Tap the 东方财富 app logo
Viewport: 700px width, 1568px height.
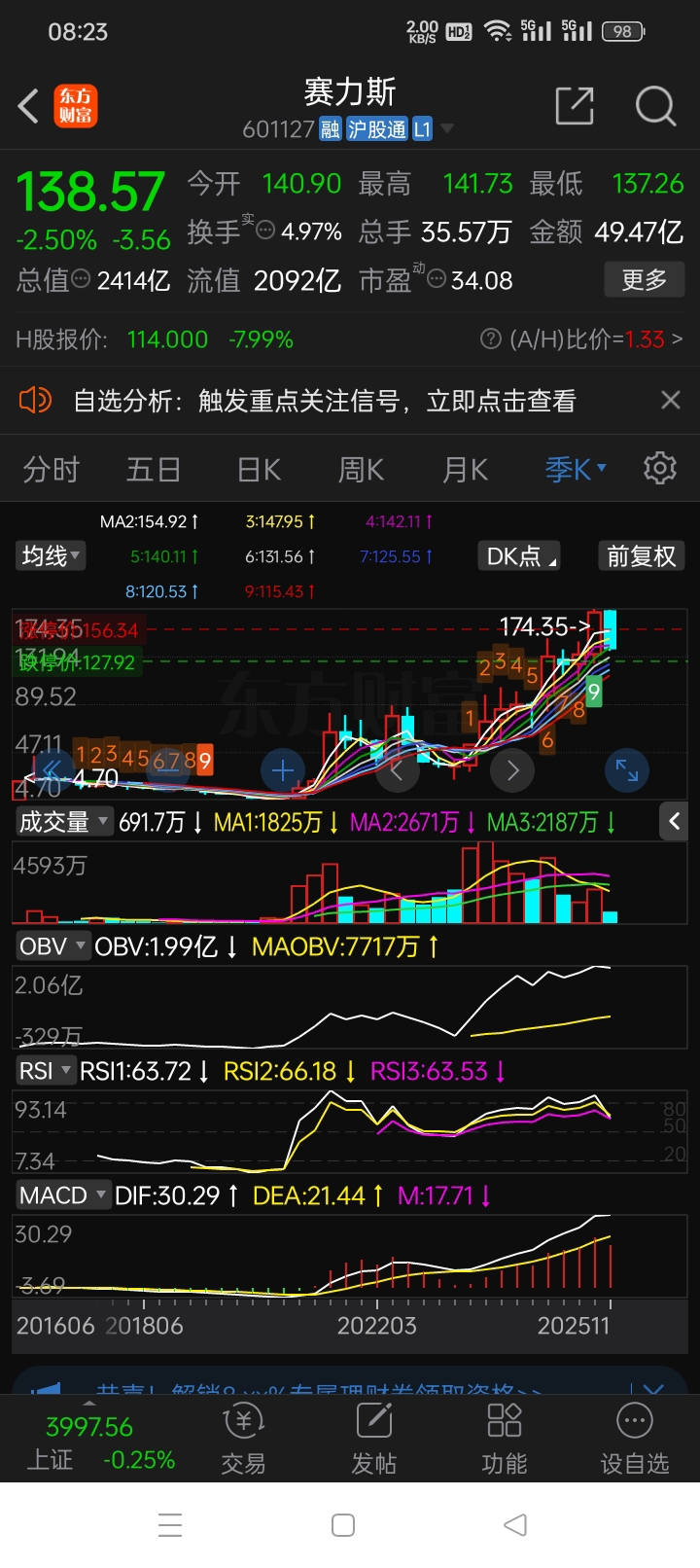[75, 106]
